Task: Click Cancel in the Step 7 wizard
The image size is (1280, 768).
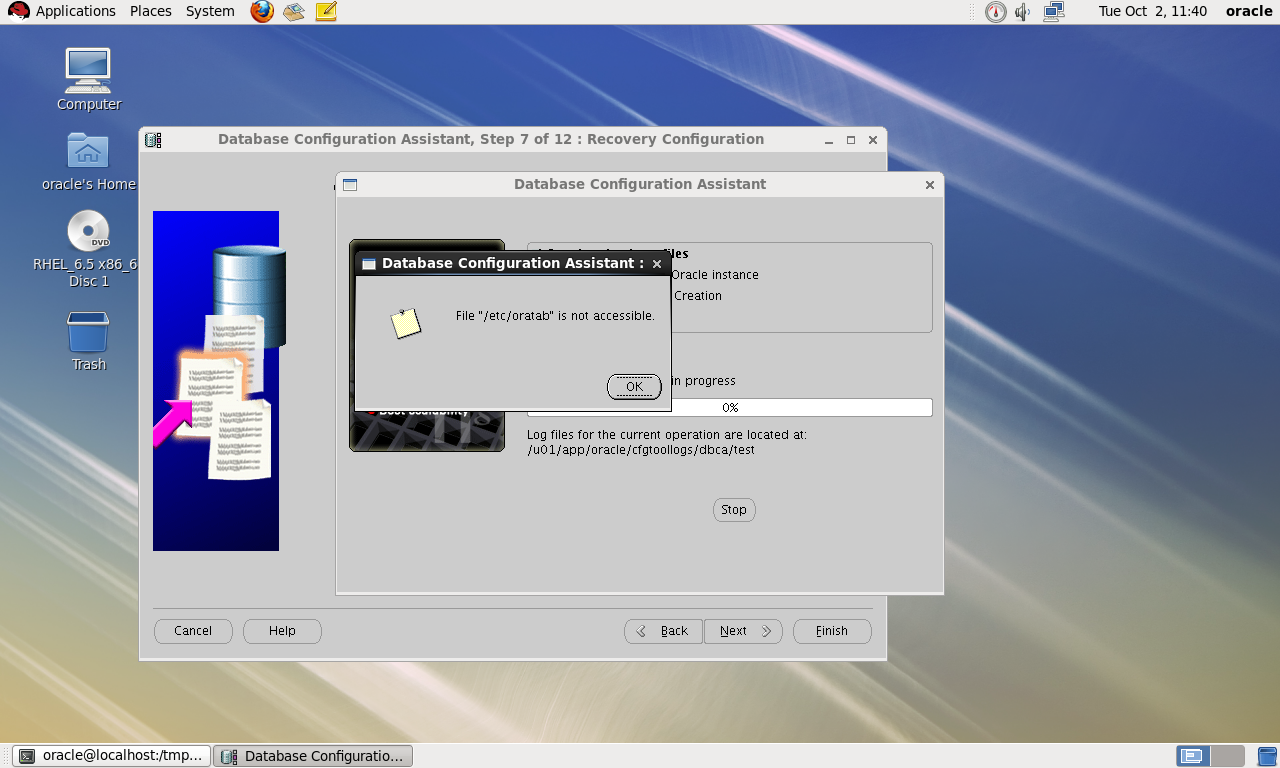Action: pyautogui.click(x=193, y=631)
